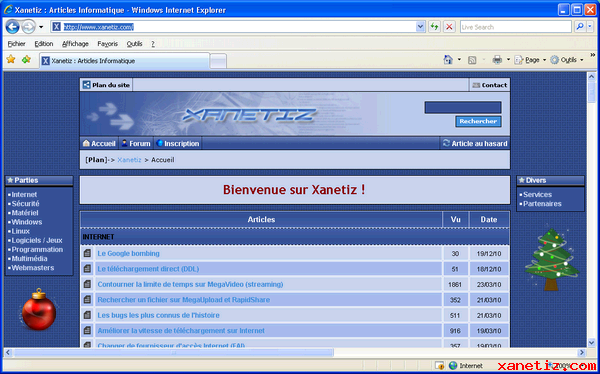The image size is (600, 374).
Task: Click the red Stop loading icon
Action: pyautogui.click(x=449, y=27)
